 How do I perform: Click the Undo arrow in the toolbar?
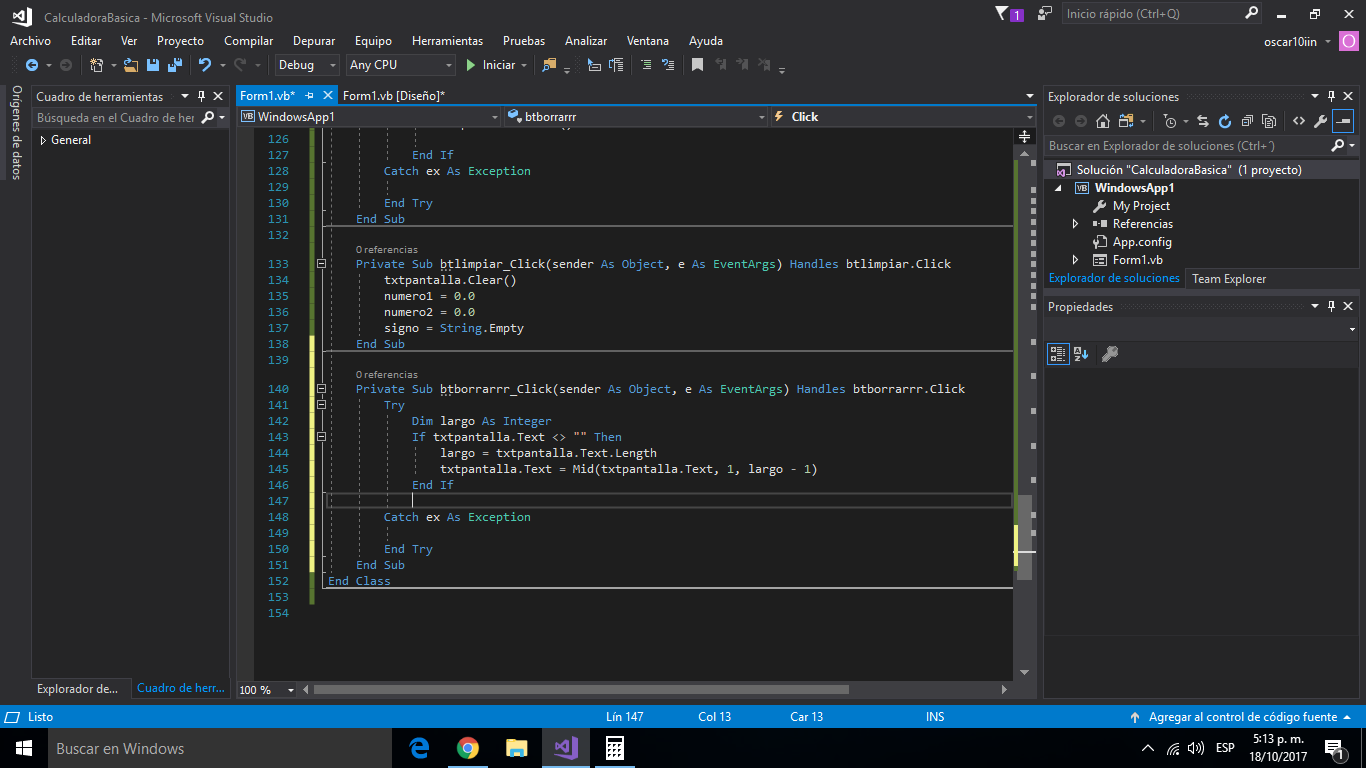click(x=205, y=65)
